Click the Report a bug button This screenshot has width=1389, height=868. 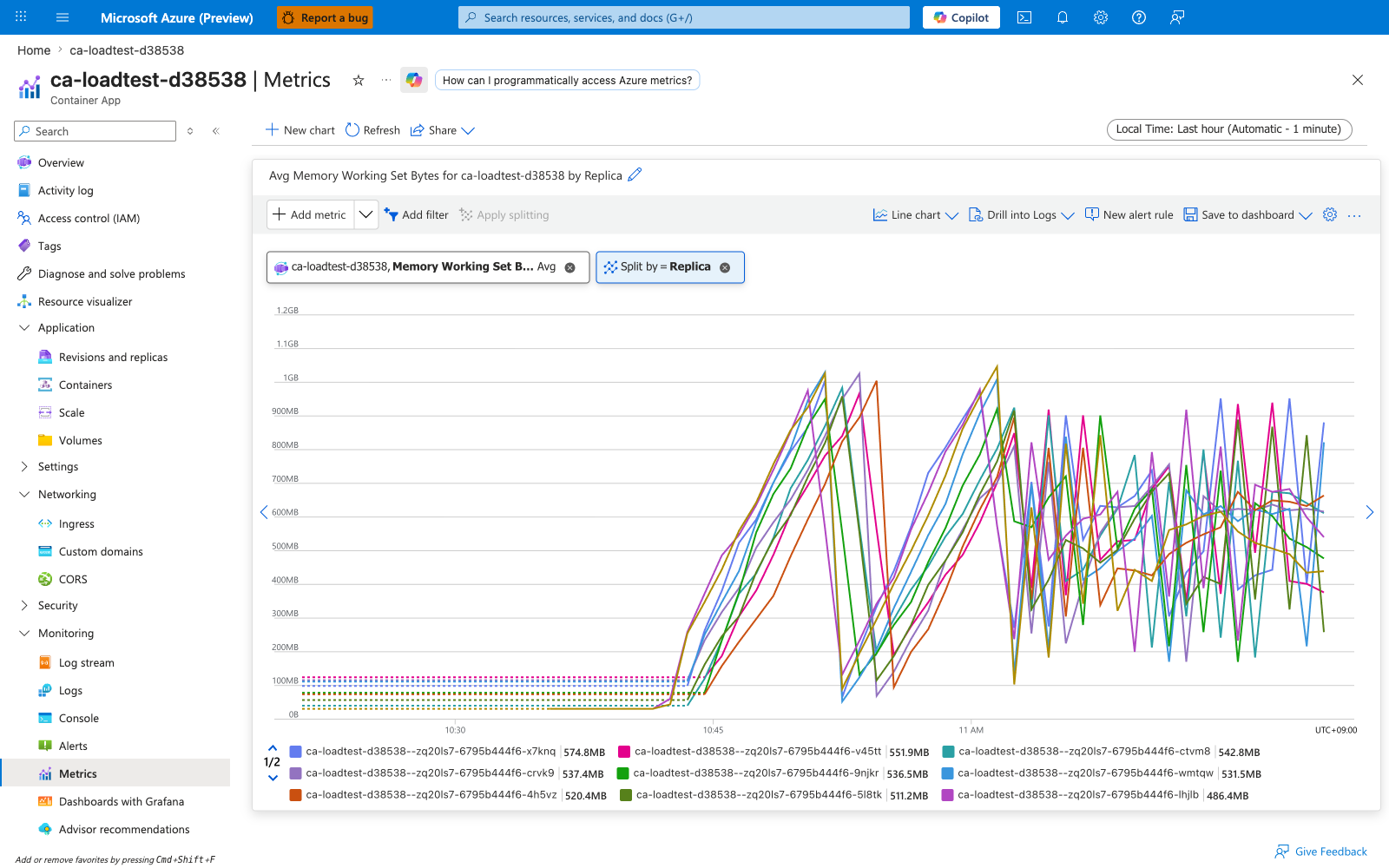pos(325,17)
